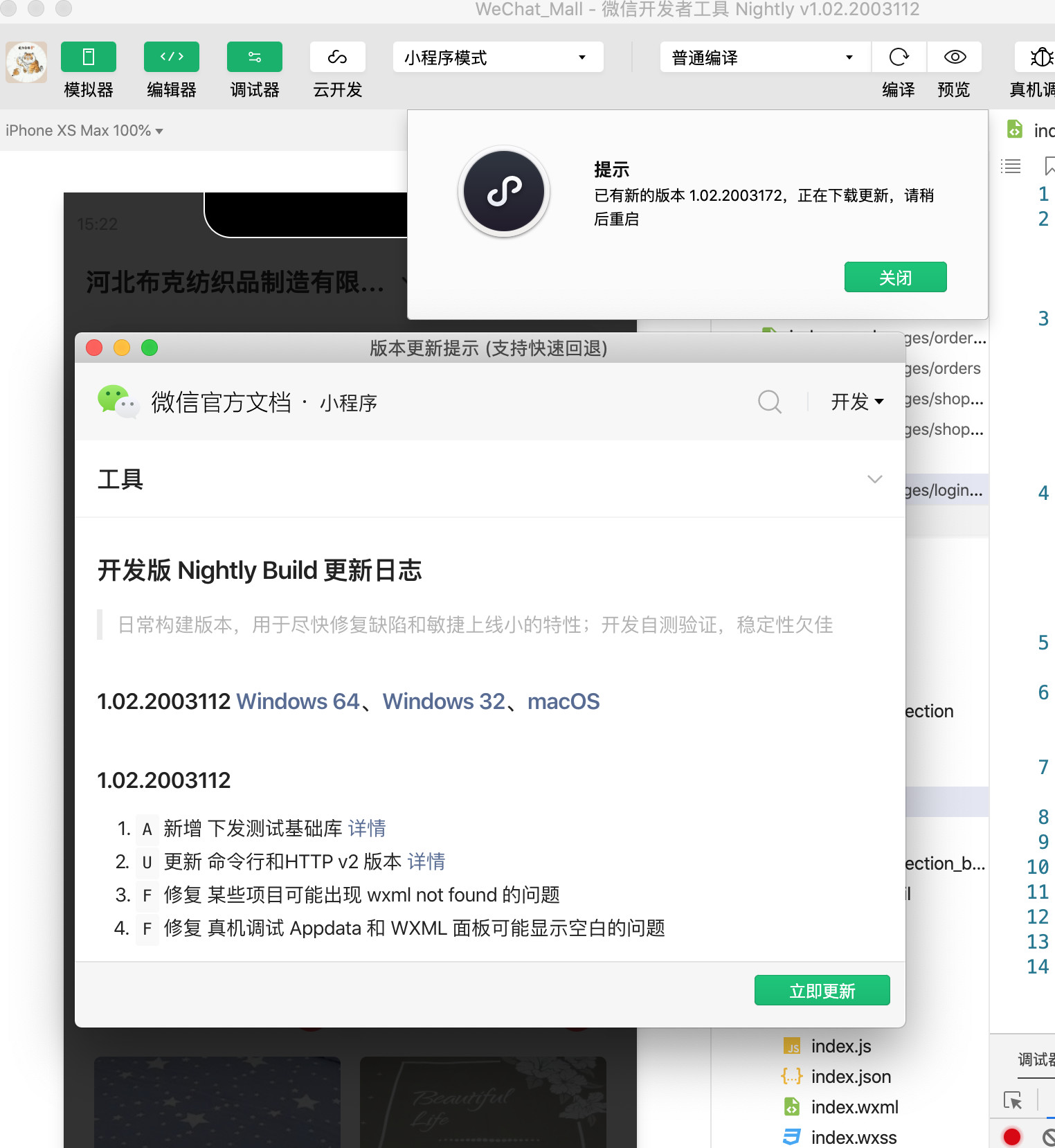Screen dimensions: 1055x1148
Task: Click the Beautiful Life product thumbnail
Action: click(483, 1102)
